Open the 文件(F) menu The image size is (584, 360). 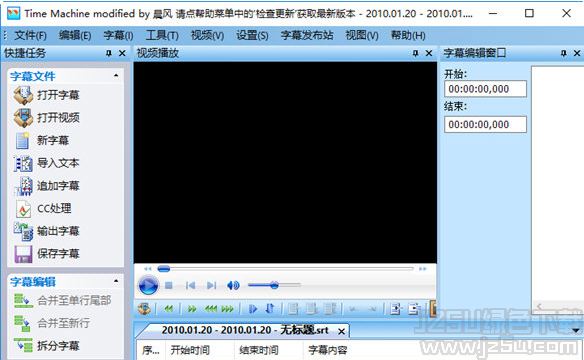[31, 36]
